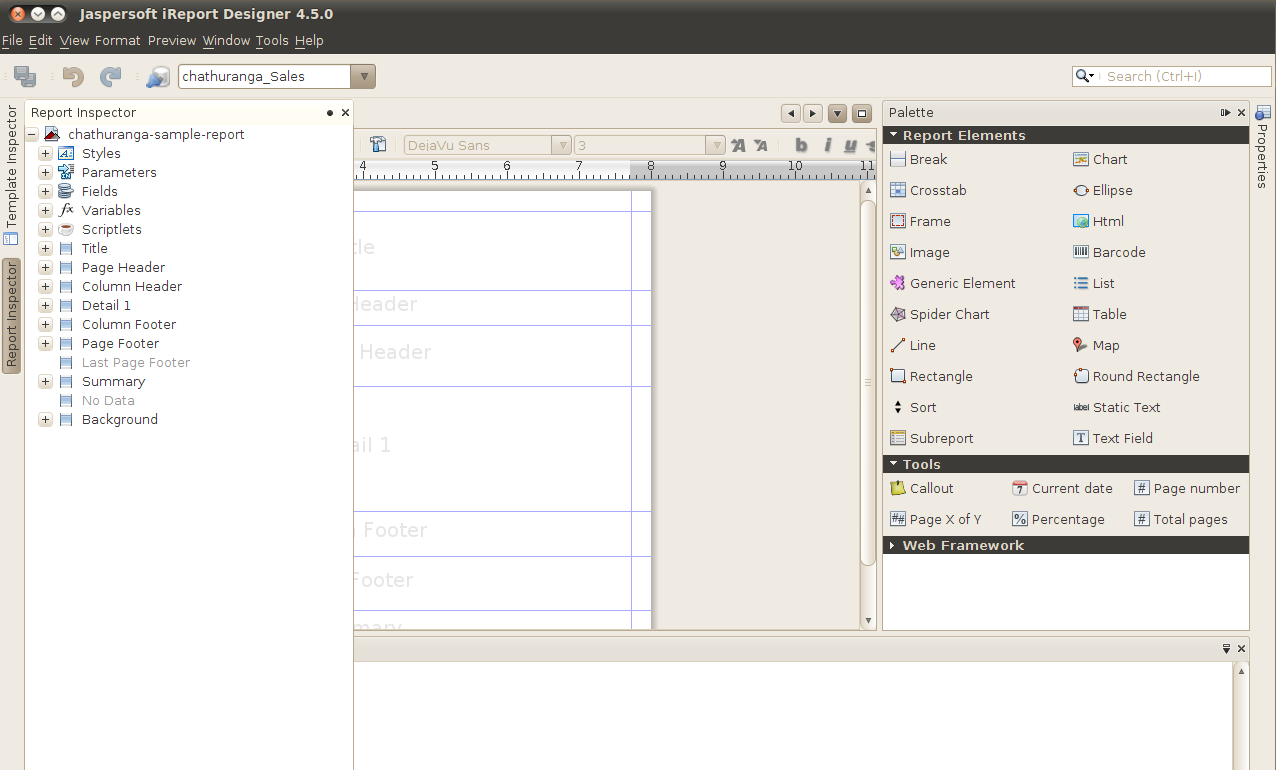The width and height of the screenshot is (1276, 770).
Task: Open the Preview menu
Action: (x=172, y=41)
